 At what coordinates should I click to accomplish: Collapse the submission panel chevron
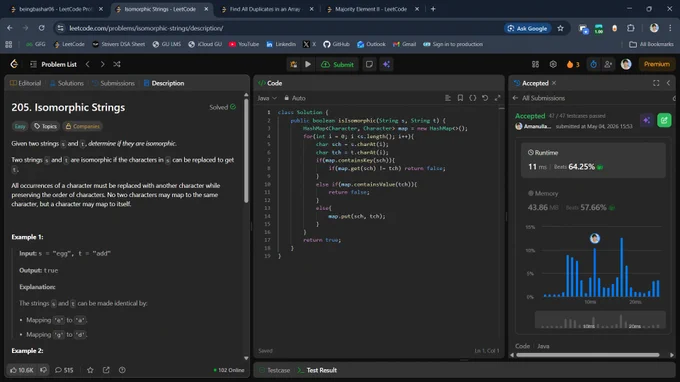668,83
